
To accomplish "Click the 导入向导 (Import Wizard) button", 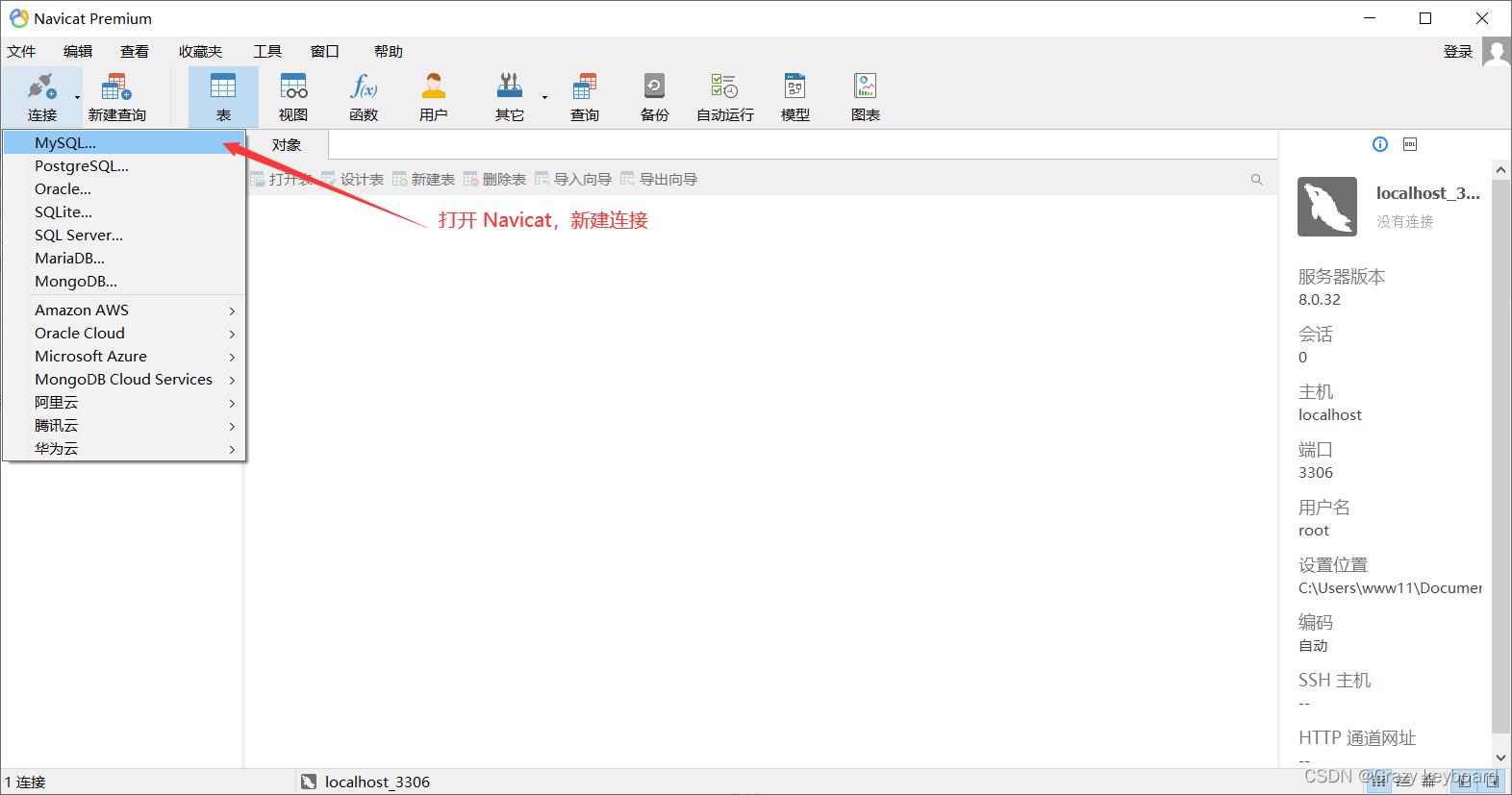I will click(x=574, y=180).
